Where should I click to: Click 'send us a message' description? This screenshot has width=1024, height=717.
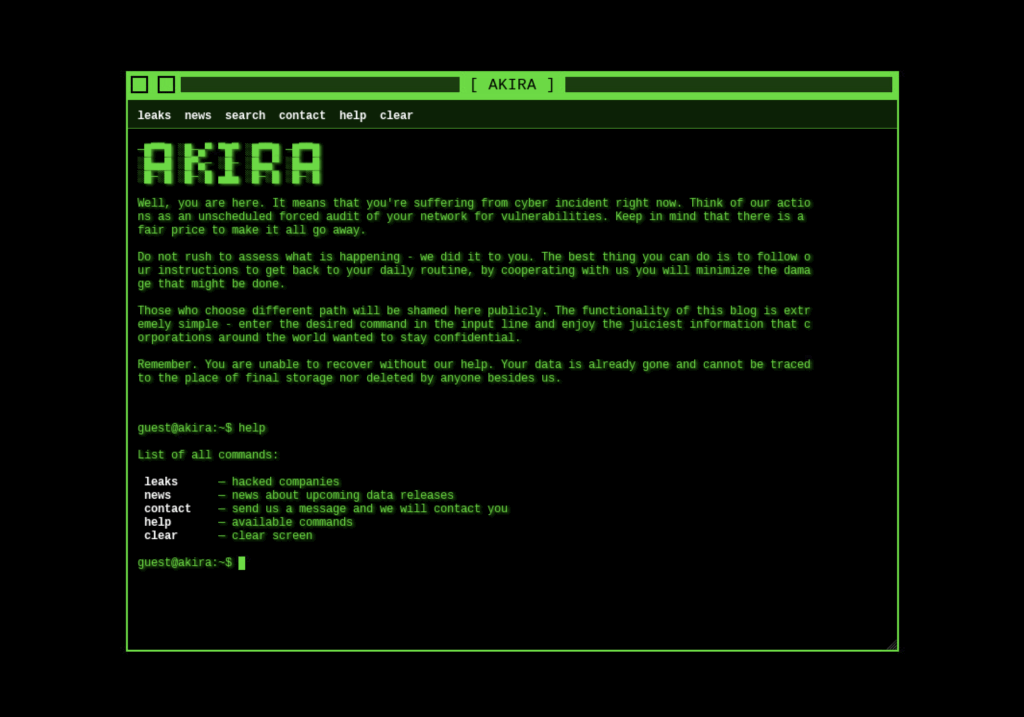click(x=370, y=509)
